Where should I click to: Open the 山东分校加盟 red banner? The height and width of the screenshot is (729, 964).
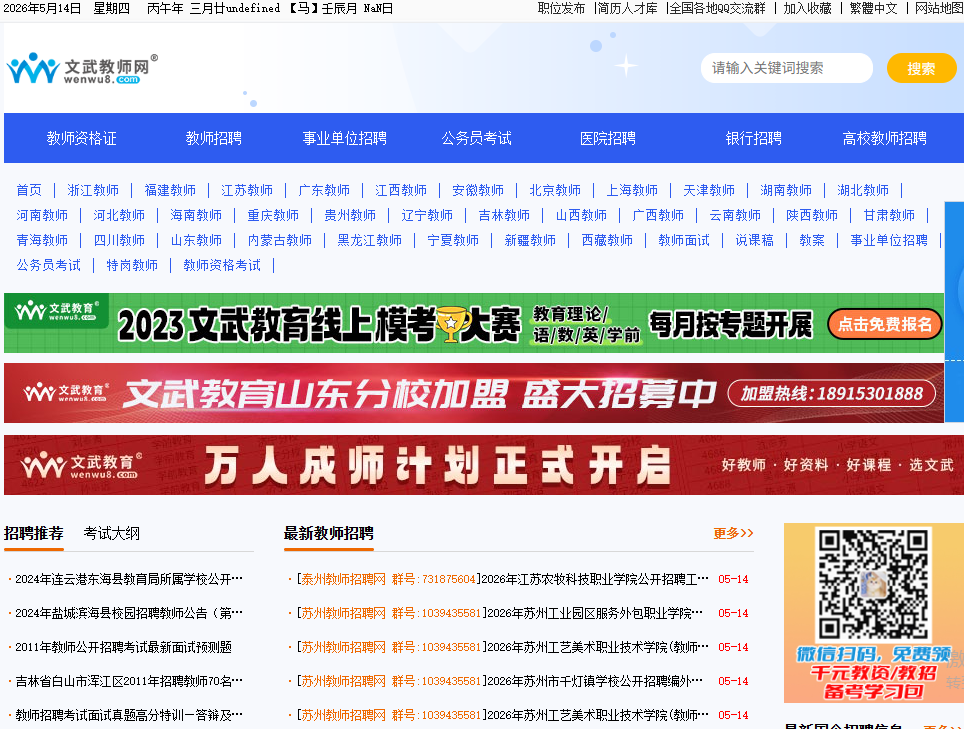pos(473,393)
